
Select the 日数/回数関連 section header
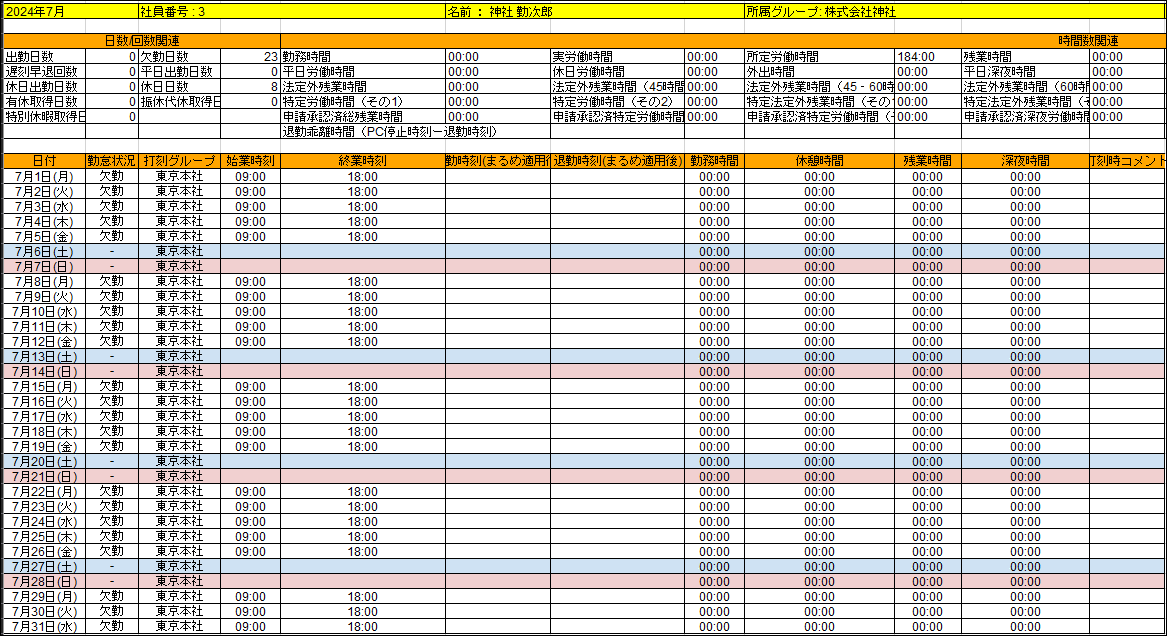click(x=142, y=41)
